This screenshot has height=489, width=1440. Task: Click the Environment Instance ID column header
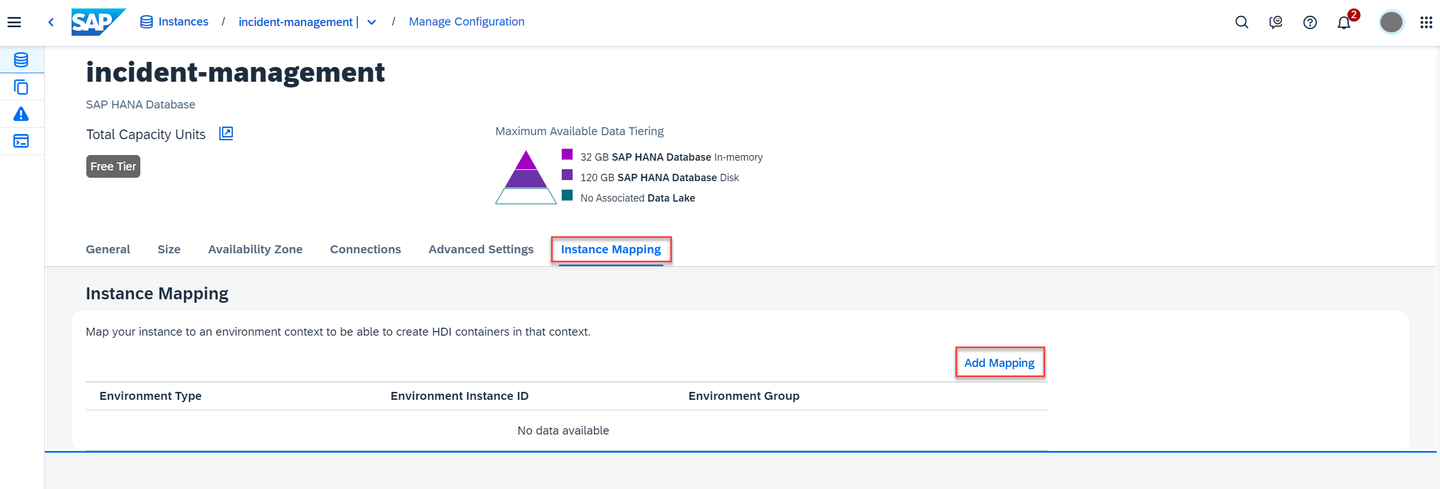point(459,396)
